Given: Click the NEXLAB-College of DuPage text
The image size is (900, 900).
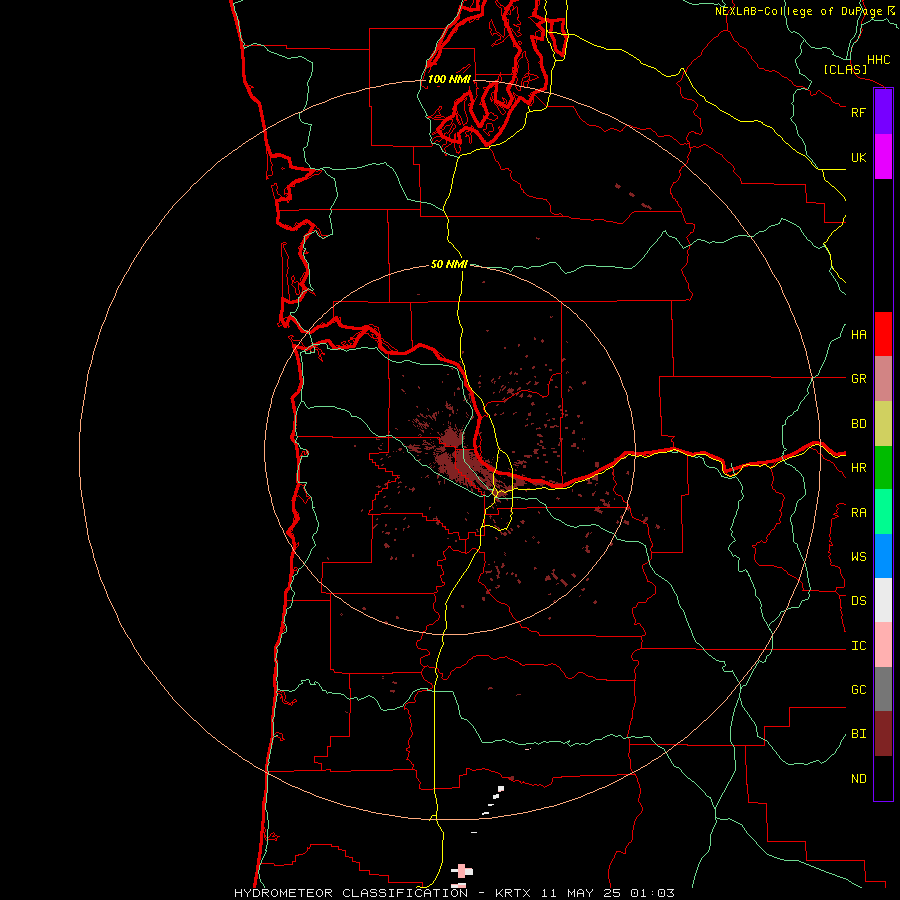Looking at the screenshot, I should 798,11.
